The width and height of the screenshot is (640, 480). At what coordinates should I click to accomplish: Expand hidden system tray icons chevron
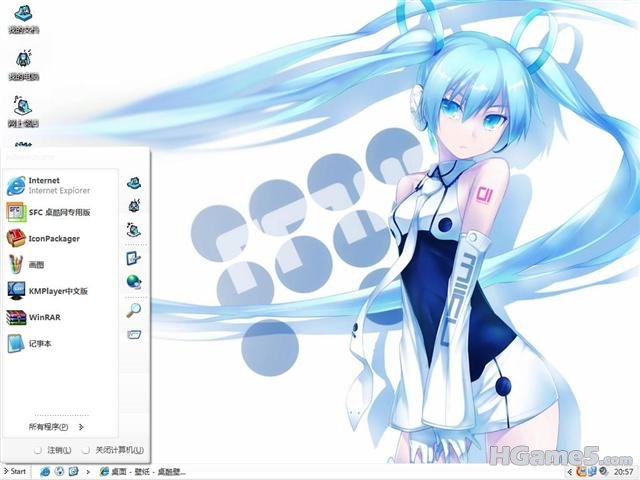point(570,472)
